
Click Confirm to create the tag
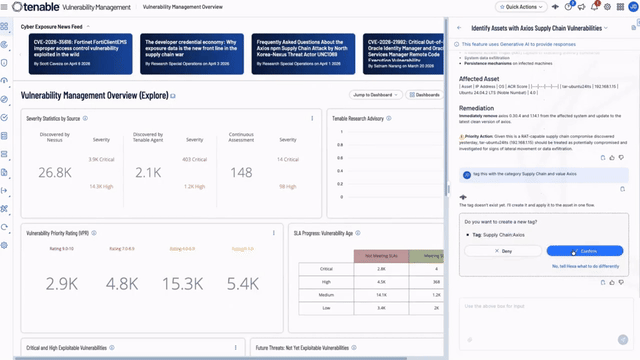click(585, 251)
